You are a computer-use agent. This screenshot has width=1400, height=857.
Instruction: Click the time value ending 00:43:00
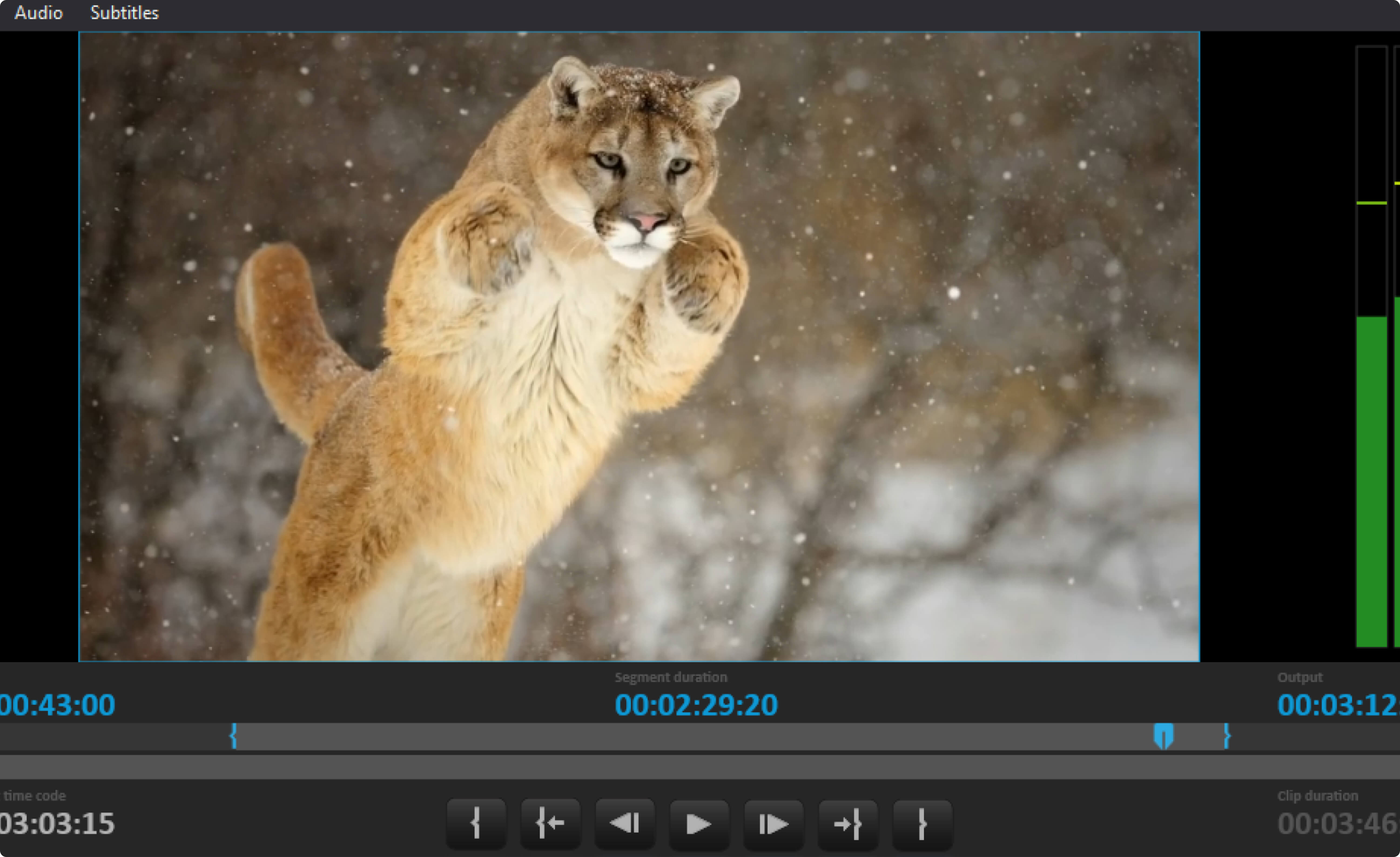tap(57, 705)
